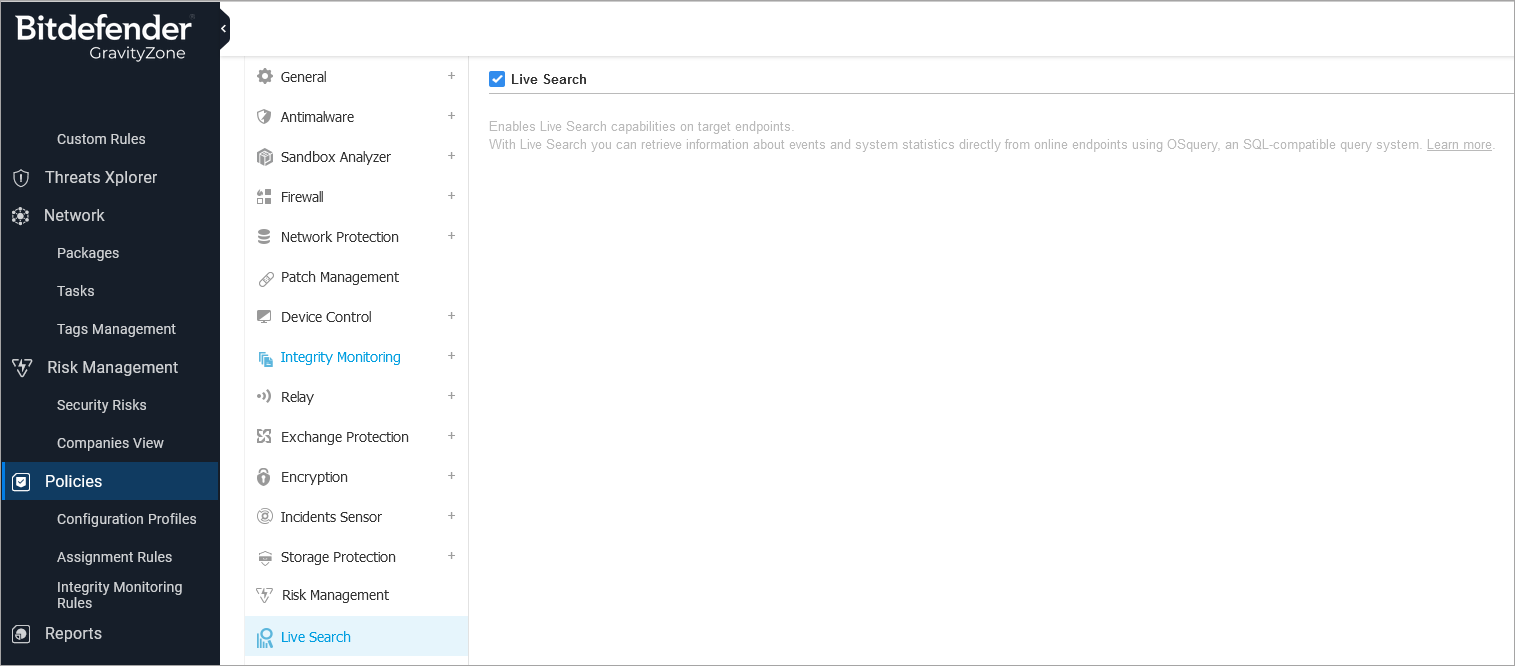1515x666 pixels.
Task: Open Companies View in sidebar
Action: 110,443
